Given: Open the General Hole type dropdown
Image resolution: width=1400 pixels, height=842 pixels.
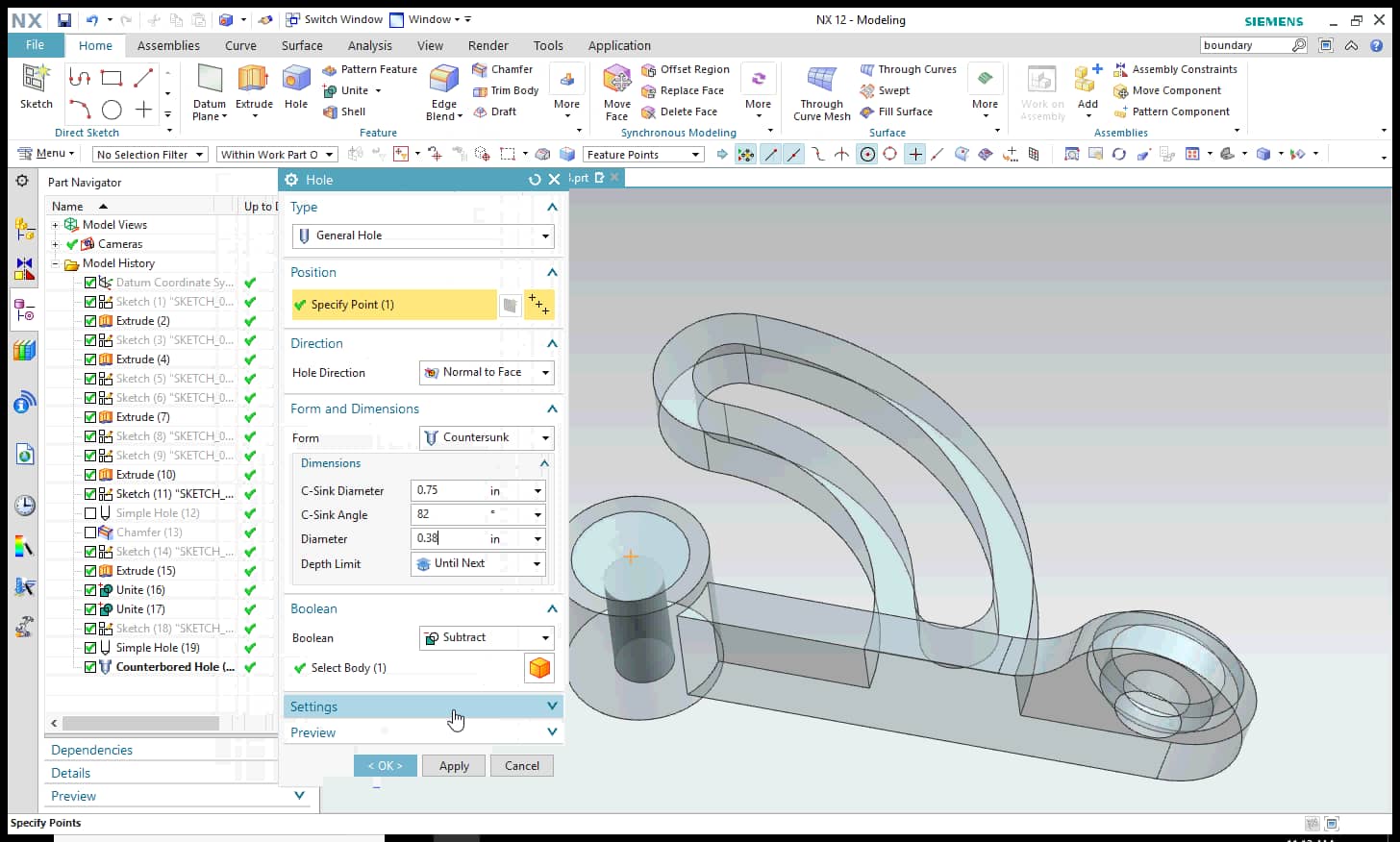Looking at the screenshot, I should pyautogui.click(x=423, y=235).
